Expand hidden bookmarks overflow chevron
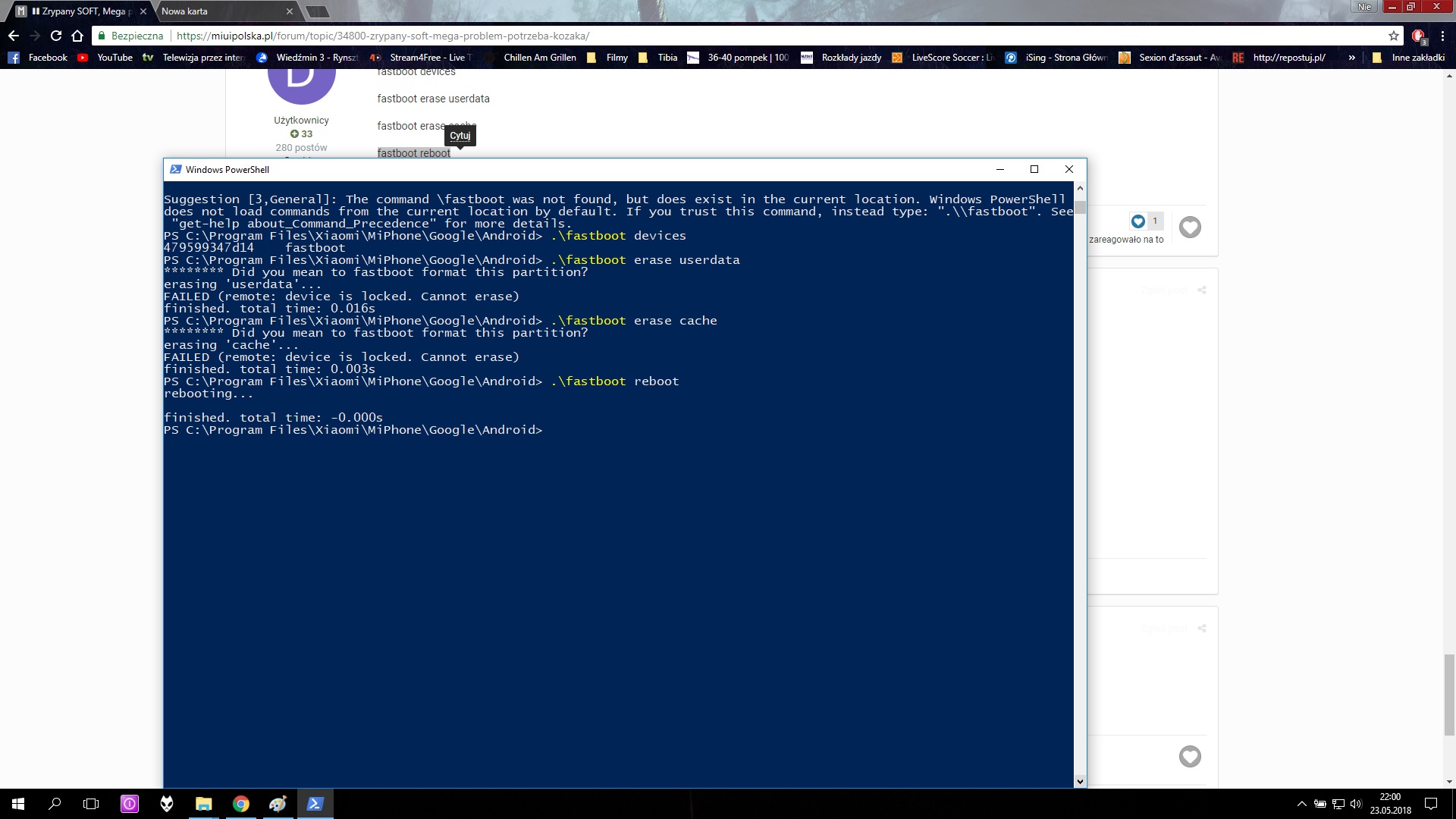This screenshot has height=819, width=1456. (x=1351, y=58)
